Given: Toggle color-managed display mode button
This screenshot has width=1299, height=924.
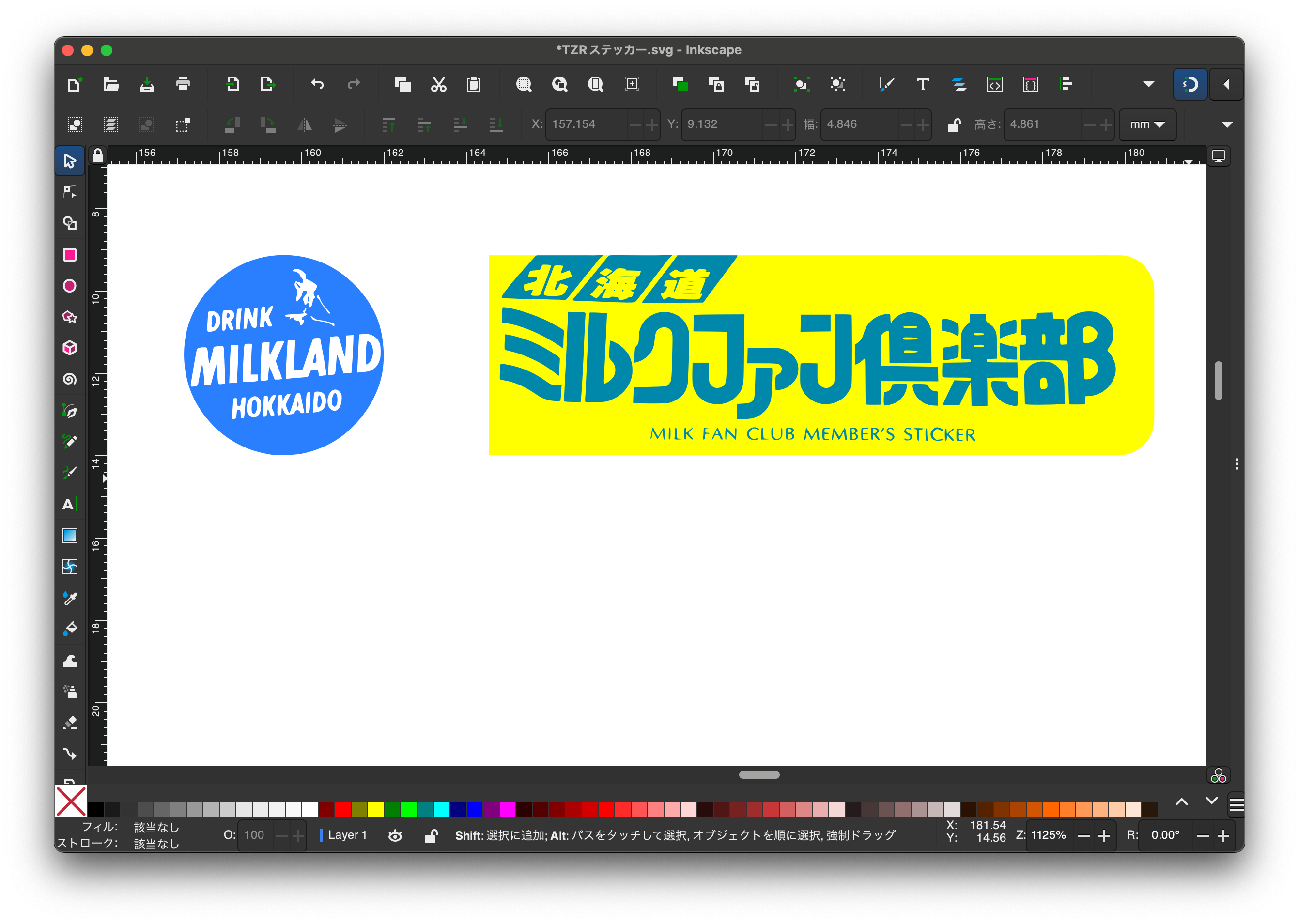Looking at the screenshot, I should tap(1218, 775).
